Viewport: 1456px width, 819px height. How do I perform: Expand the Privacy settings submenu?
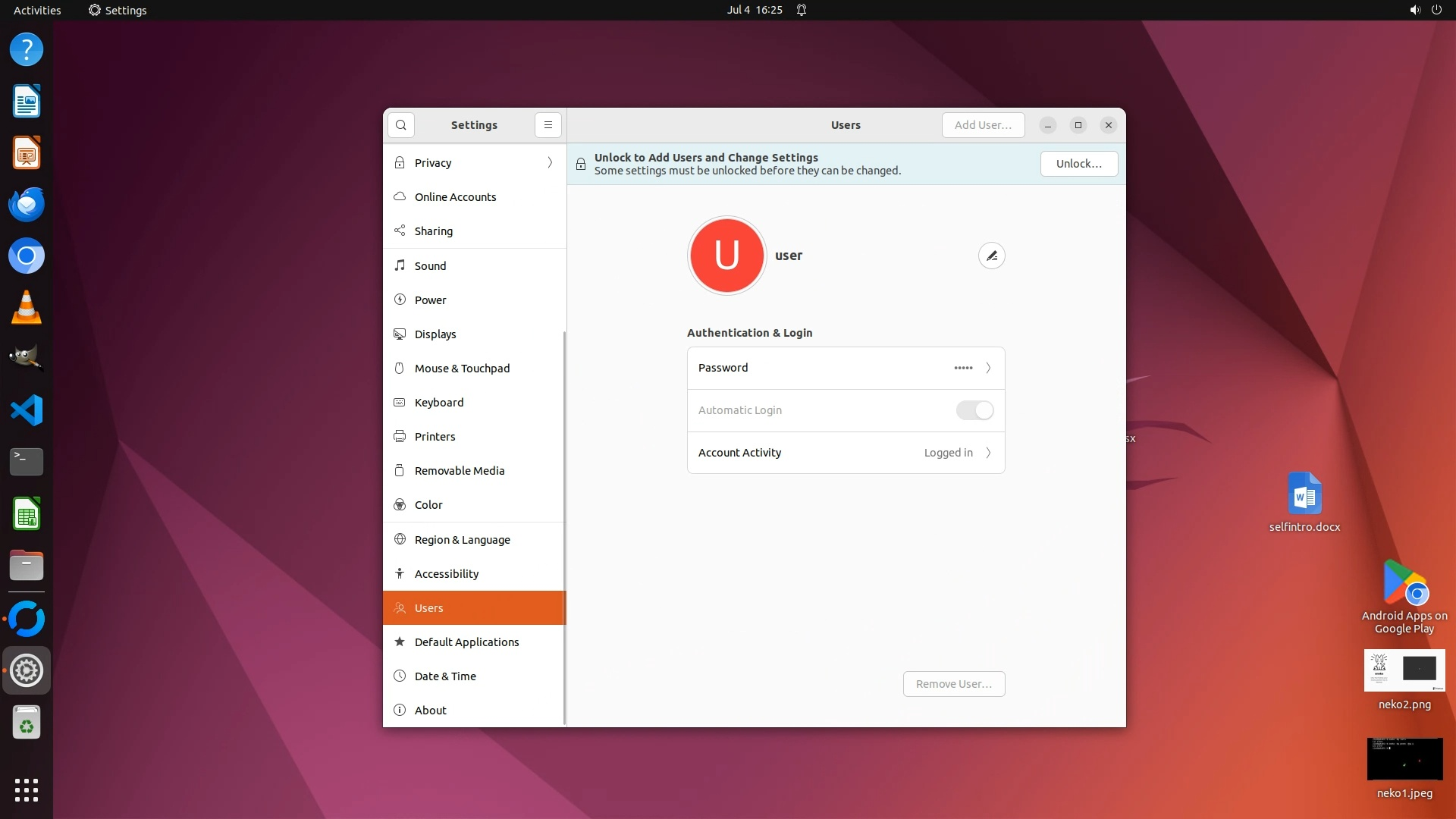pos(550,163)
